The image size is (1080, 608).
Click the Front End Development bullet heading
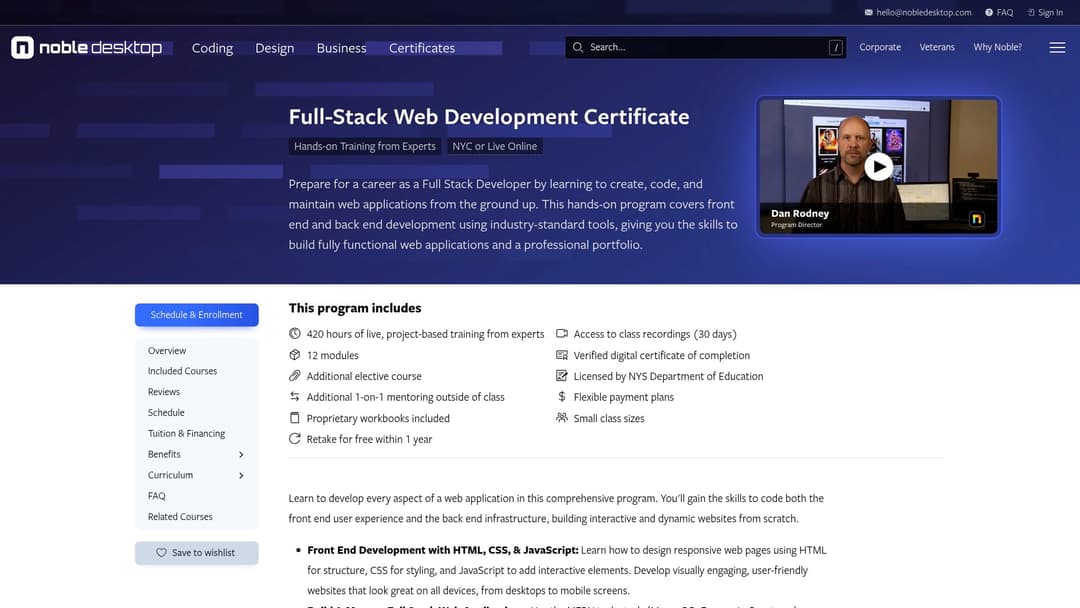(x=442, y=550)
